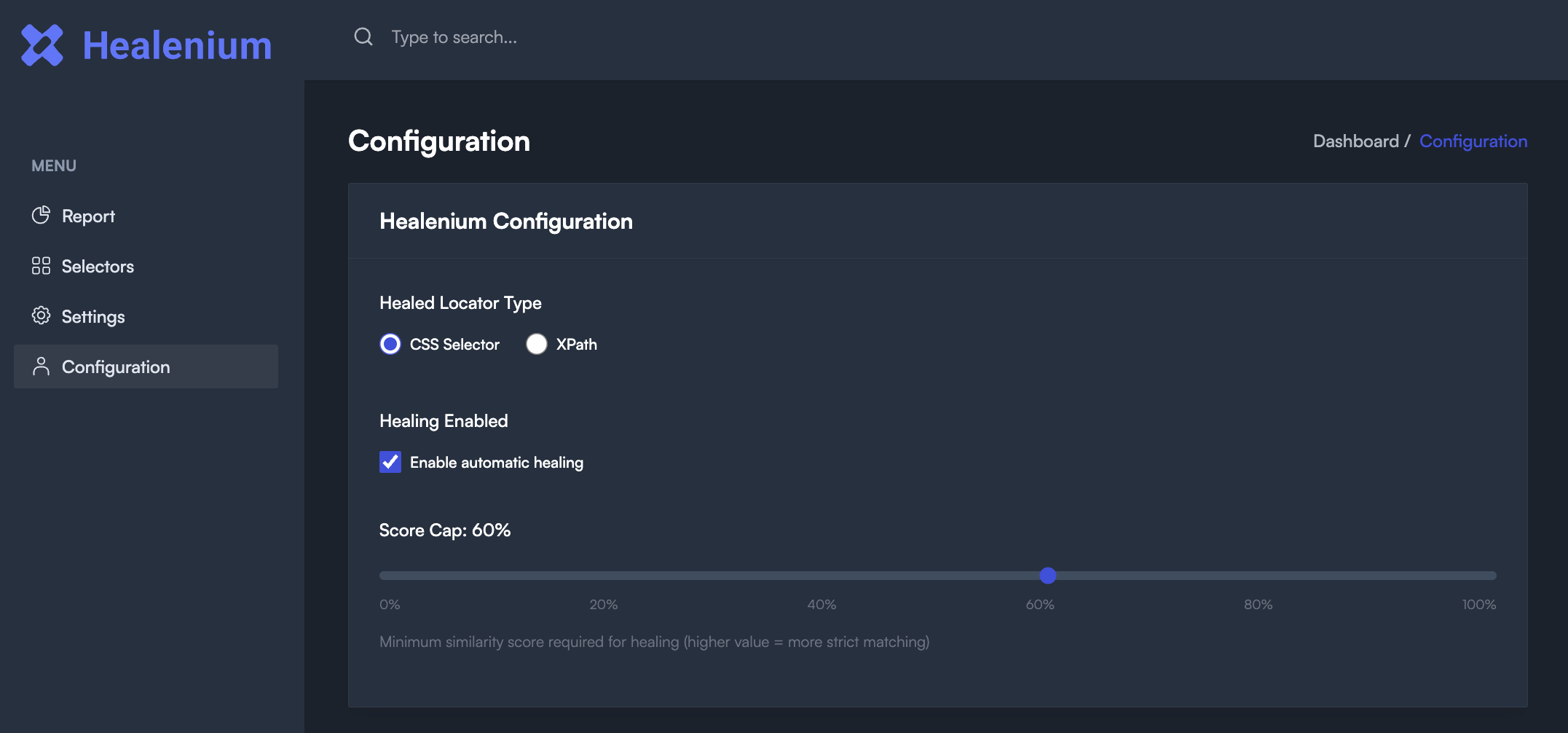Click the Score Cap: 60% label
The image size is (1568, 733).
[445, 530]
